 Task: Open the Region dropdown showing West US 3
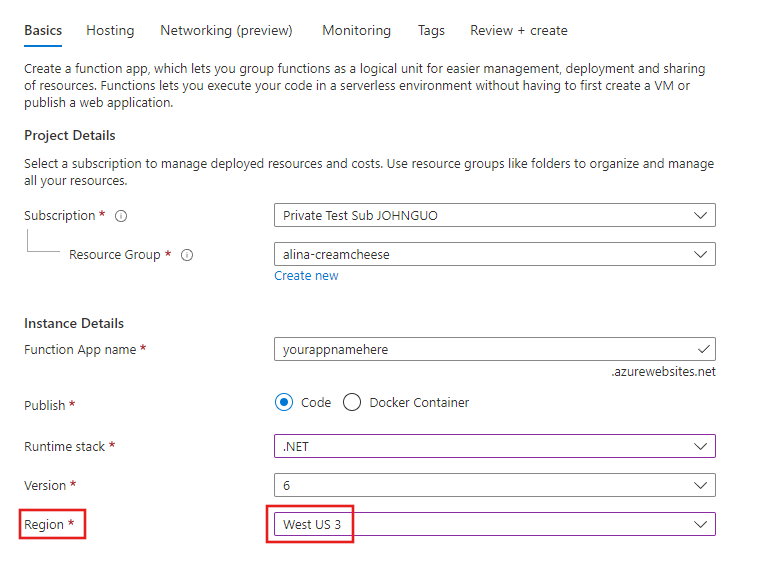tap(494, 524)
